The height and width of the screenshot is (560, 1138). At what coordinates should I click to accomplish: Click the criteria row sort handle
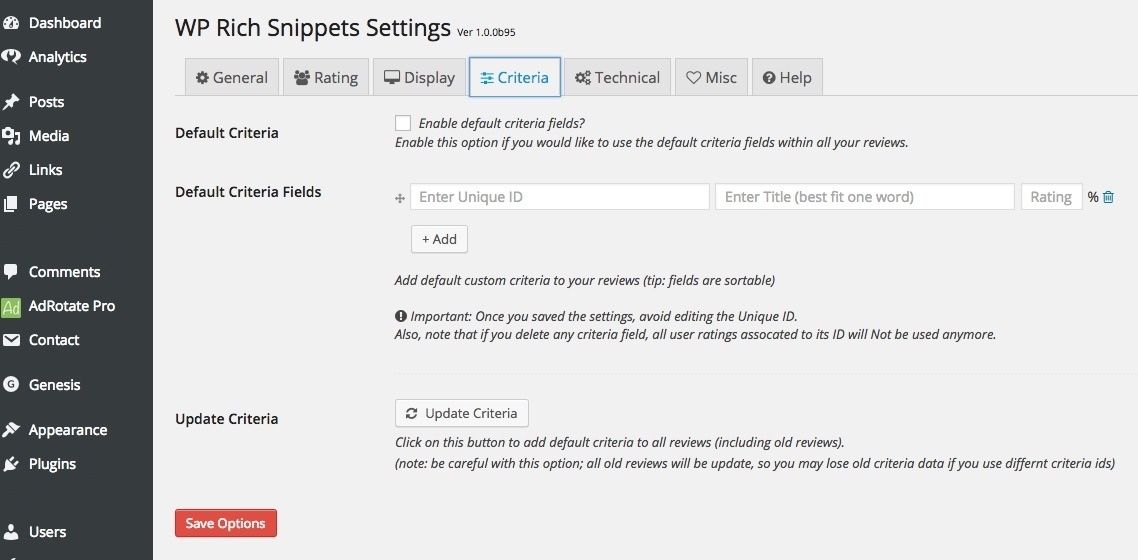[399, 198]
